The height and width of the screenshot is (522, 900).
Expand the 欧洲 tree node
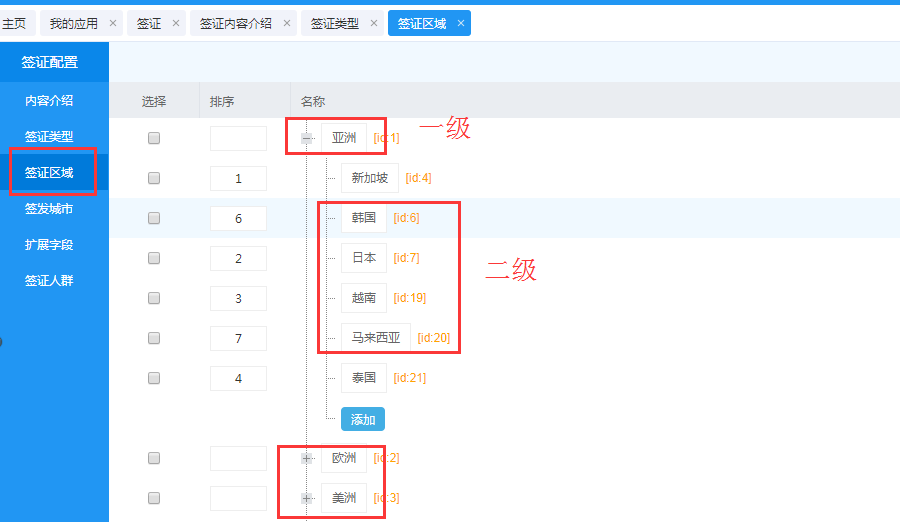(x=307, y=458)
